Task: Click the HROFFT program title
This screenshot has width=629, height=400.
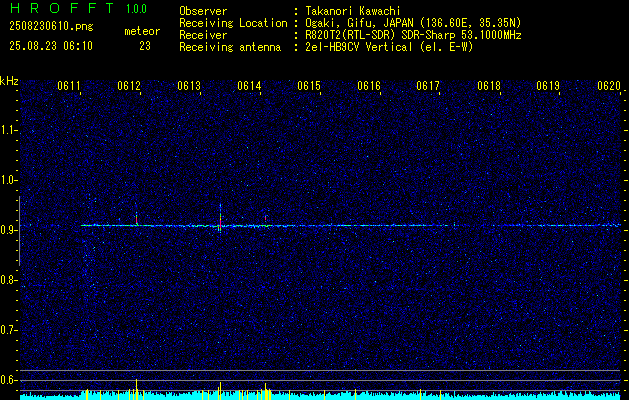Action: [62, 8]
